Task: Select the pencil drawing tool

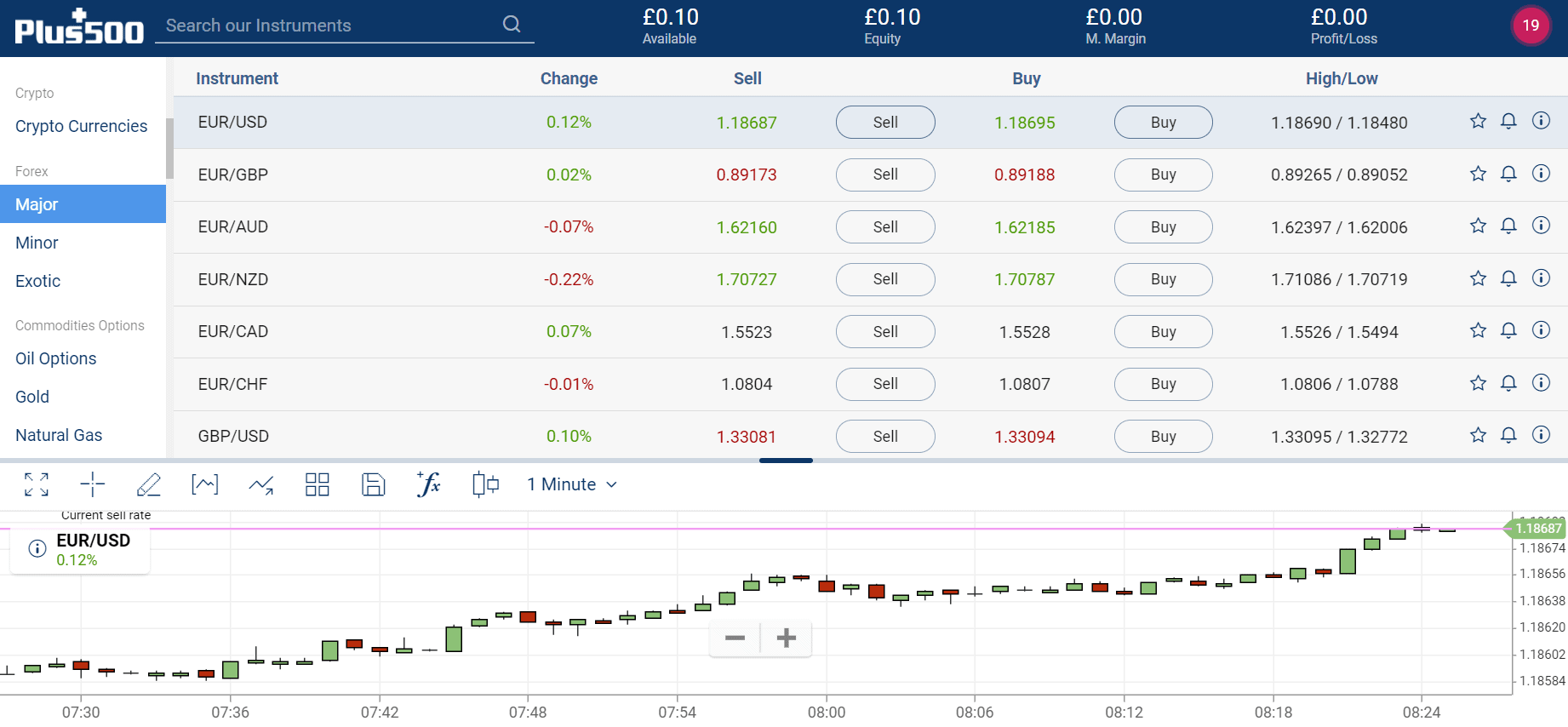Action: tap(149, 484)
